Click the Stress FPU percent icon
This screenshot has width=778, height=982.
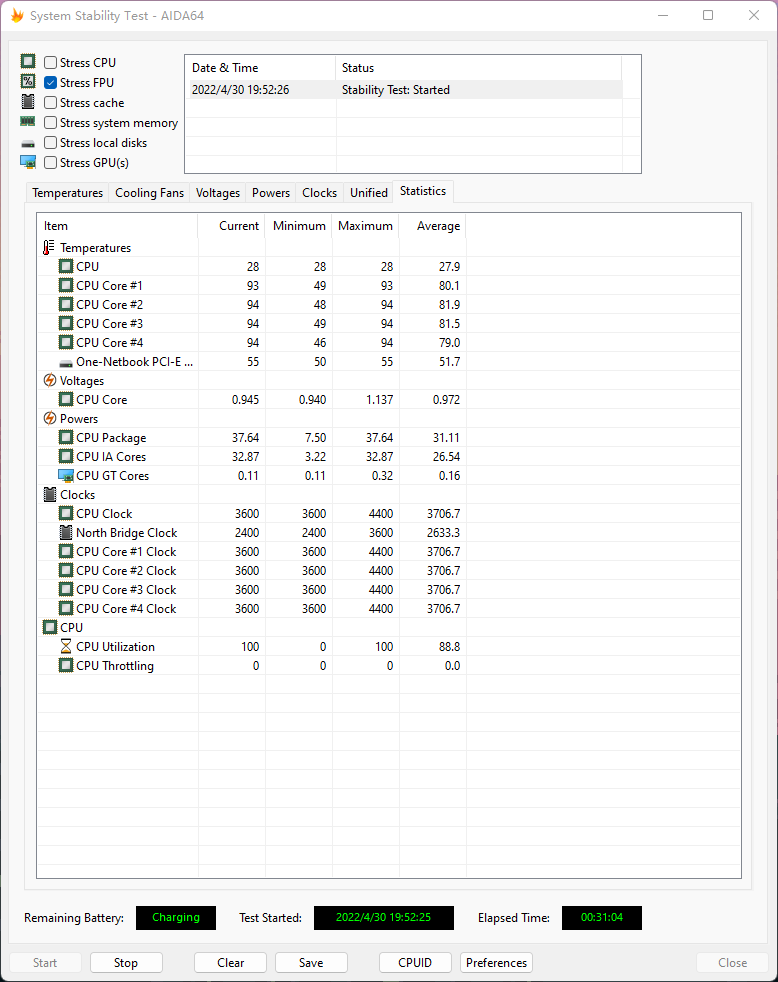coord(28,81)
